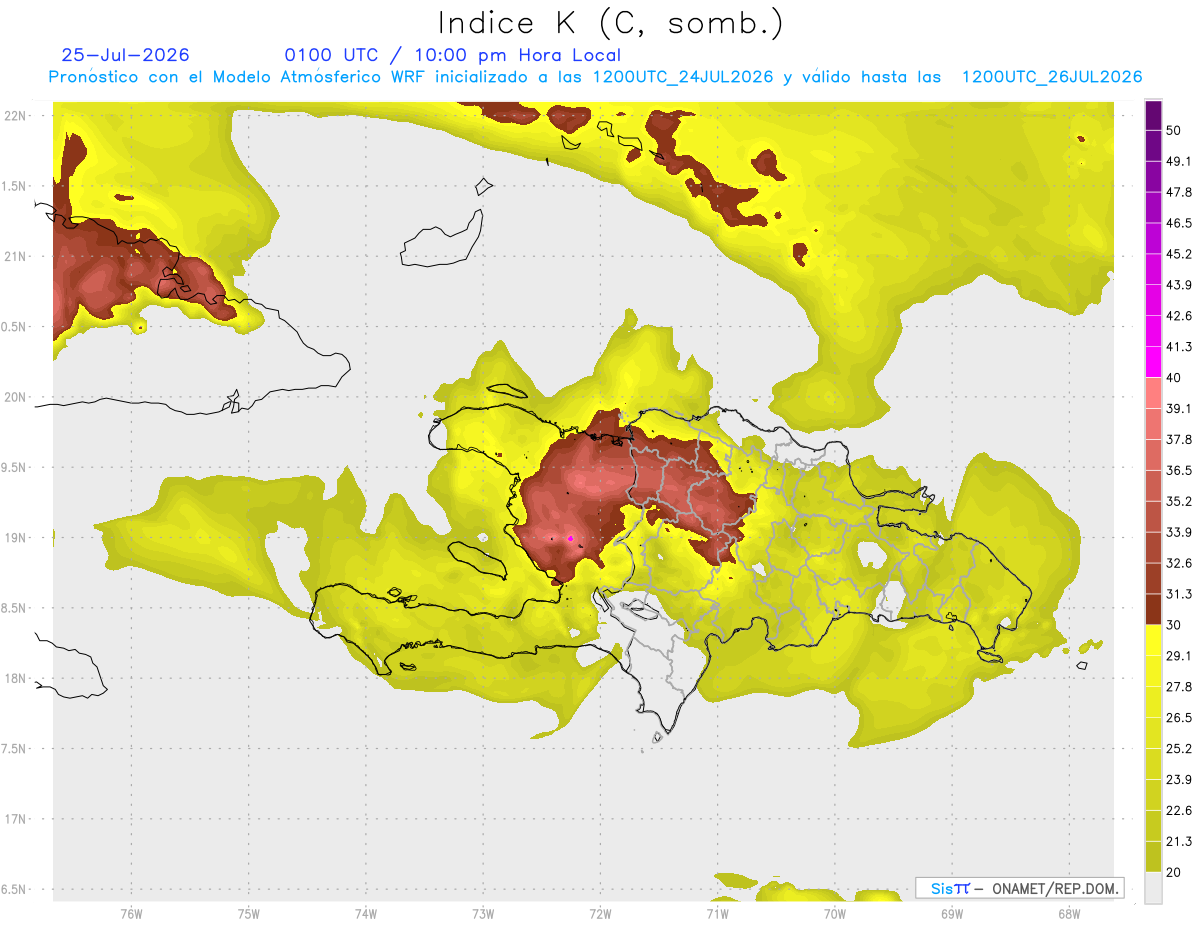Click the valid-until time '1200UTC_26JUL2026'
Viewport: 1200px width, 927px height.
pos(1052,77)
